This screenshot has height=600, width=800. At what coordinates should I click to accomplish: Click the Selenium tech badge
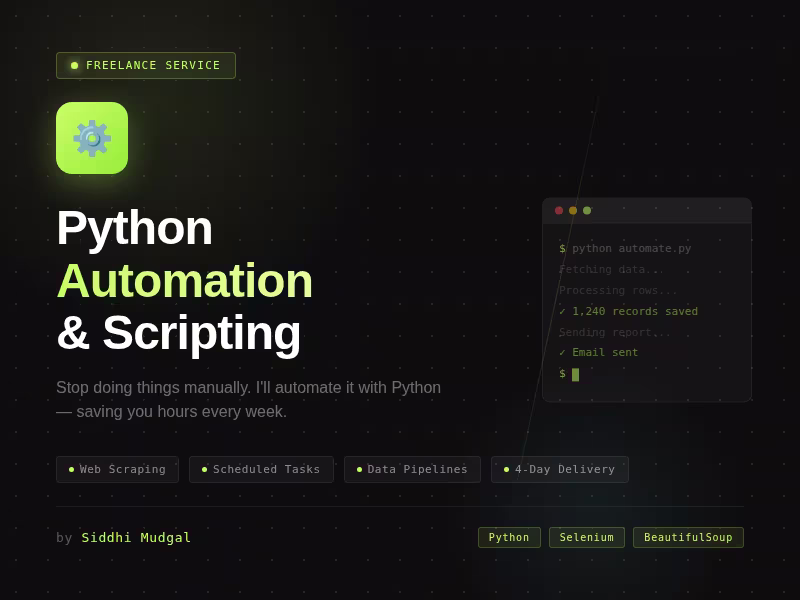(x=587, y=537)
